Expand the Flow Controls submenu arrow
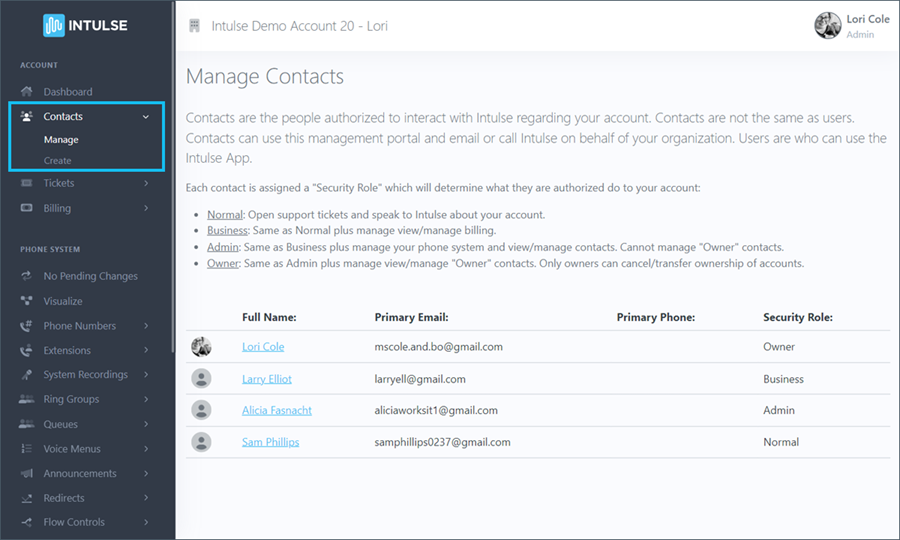The height and width of the screenshot is (540, 900). pos(146,522)
